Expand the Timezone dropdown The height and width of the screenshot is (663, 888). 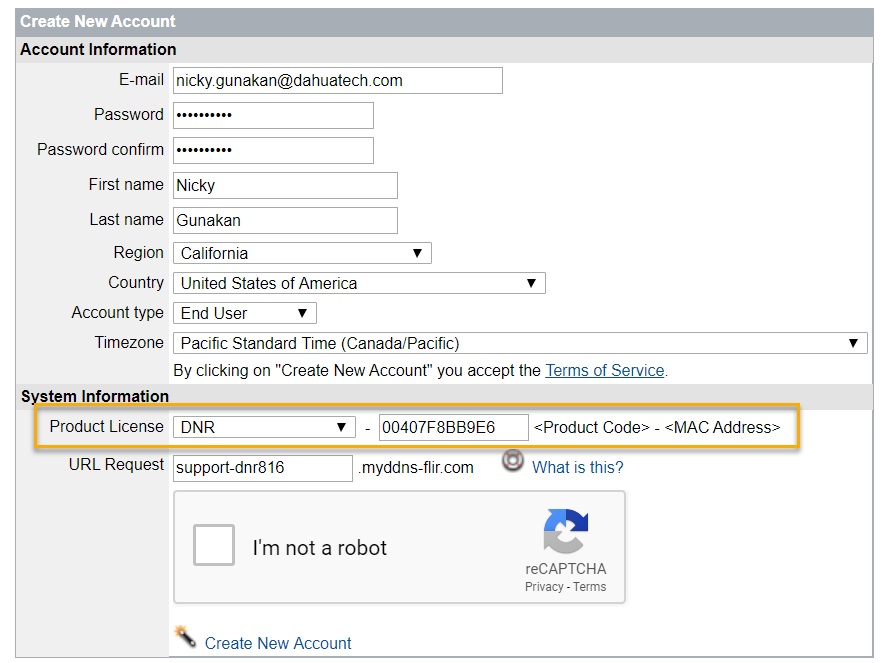point(519,343)
